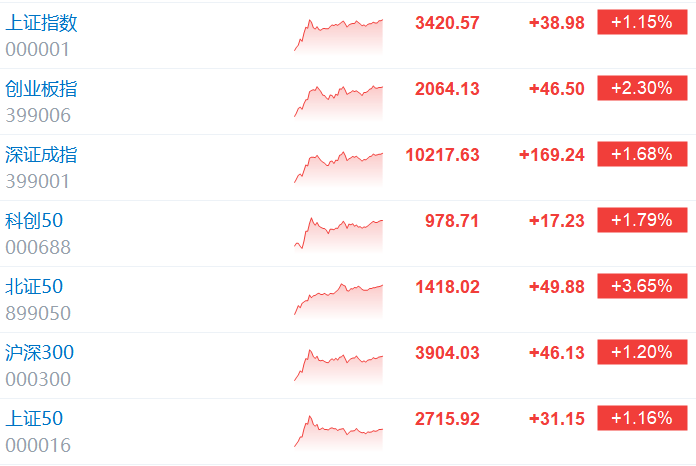Viewport: 696px width, 466px height.
Task: View the 沪深300 intraday mini chart
Action: (x=338, y=367)
